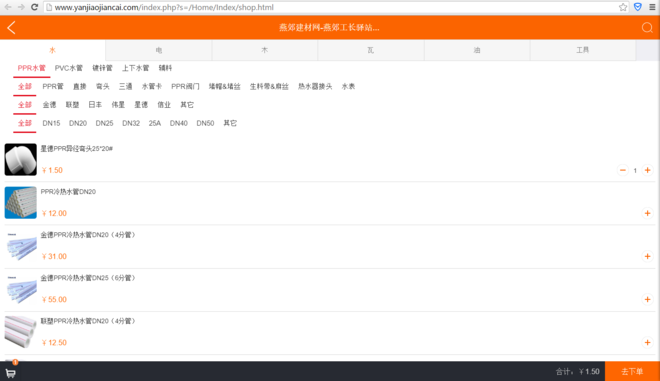Open 金德PPR冷热水管DN25（6分管） product title

[x=88, y=278]
